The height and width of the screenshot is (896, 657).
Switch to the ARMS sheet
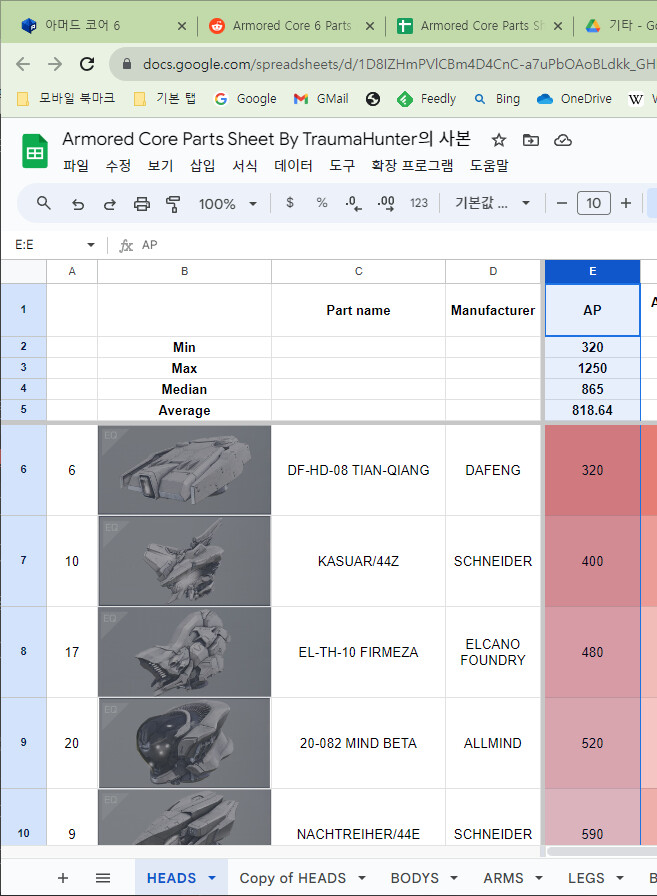coord(503,878)
